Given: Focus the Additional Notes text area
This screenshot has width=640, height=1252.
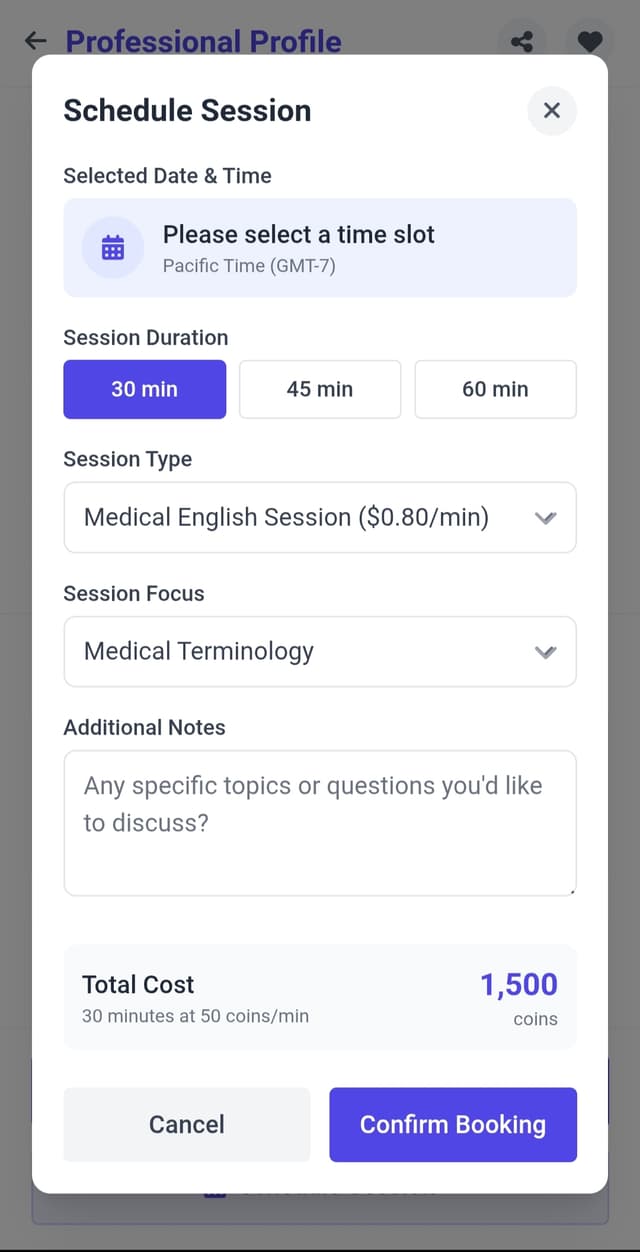Looking at the screenshot, I should click(320, 823).
